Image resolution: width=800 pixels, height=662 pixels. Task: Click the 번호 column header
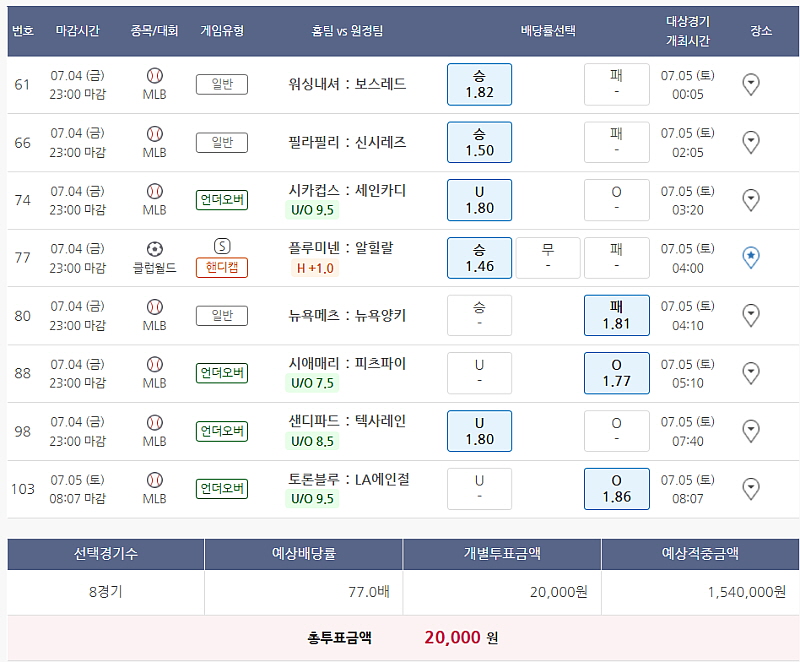click(x=23, y=31)
